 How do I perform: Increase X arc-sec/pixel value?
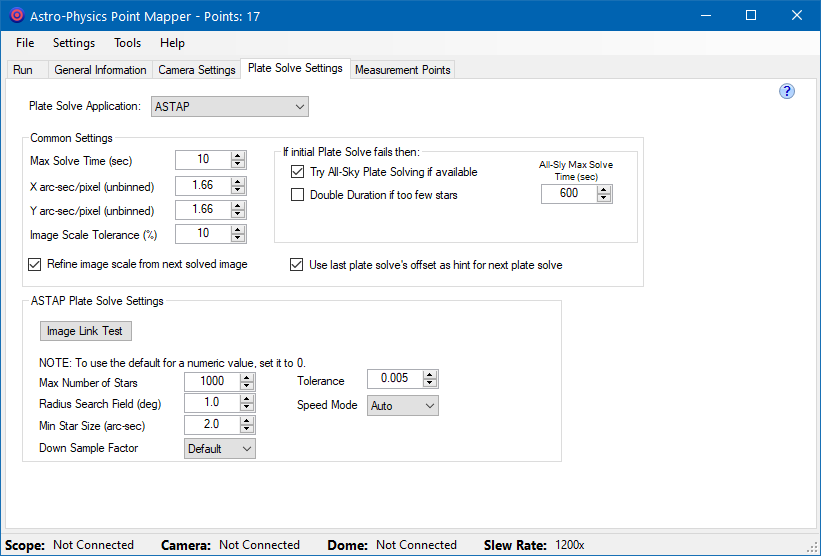tap(238, 182)
